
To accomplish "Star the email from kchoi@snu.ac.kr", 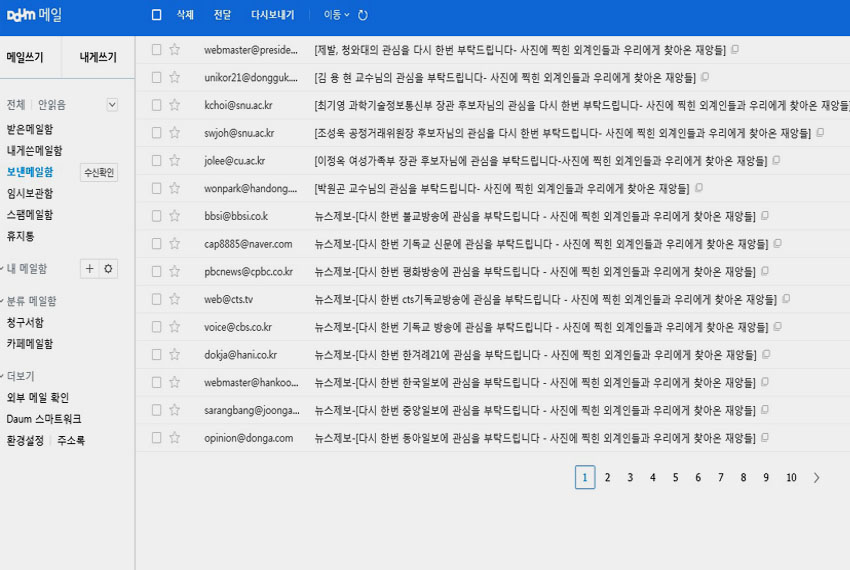I will (174, 105).
